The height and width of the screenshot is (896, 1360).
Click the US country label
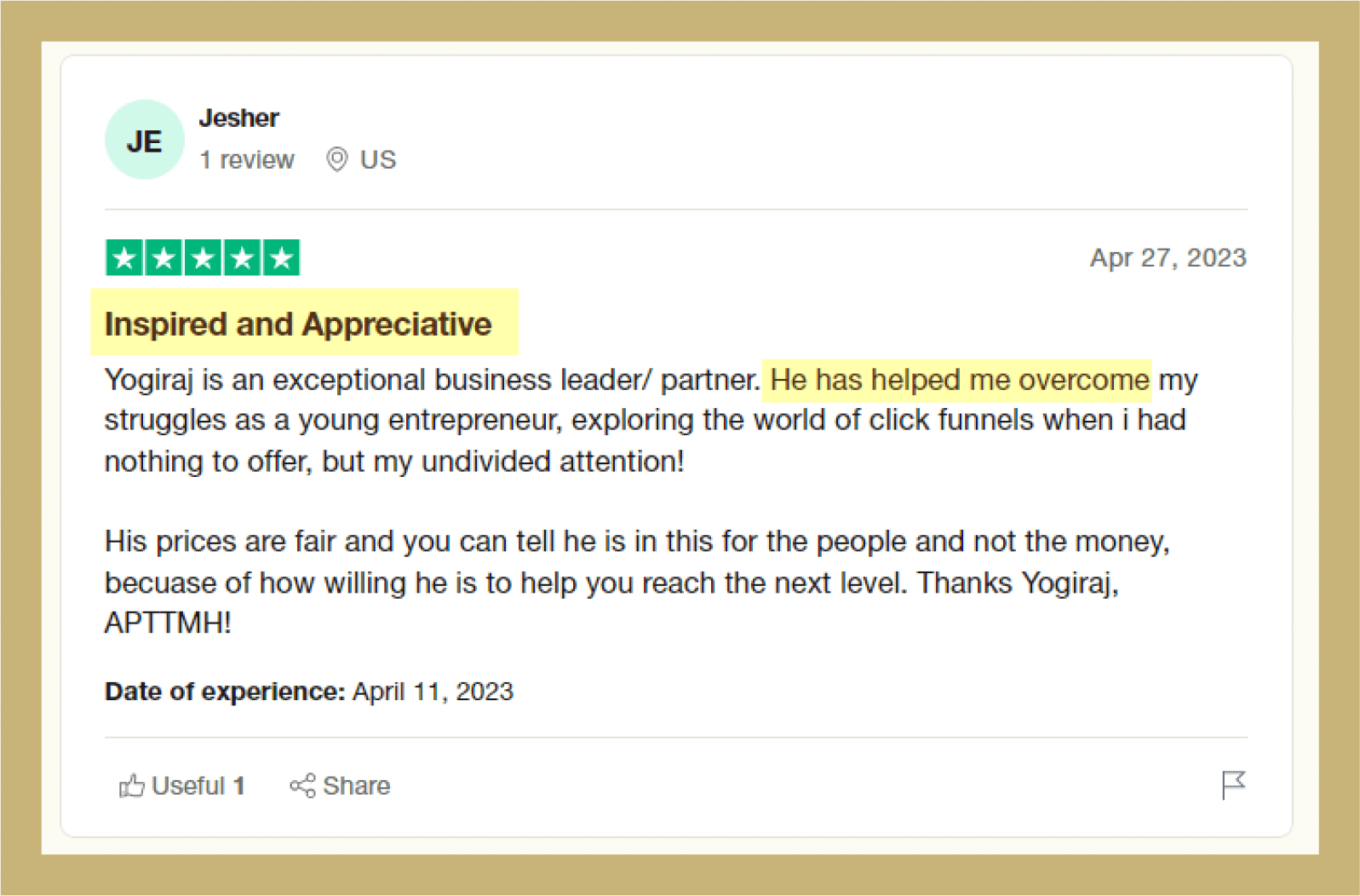point(378,159)
